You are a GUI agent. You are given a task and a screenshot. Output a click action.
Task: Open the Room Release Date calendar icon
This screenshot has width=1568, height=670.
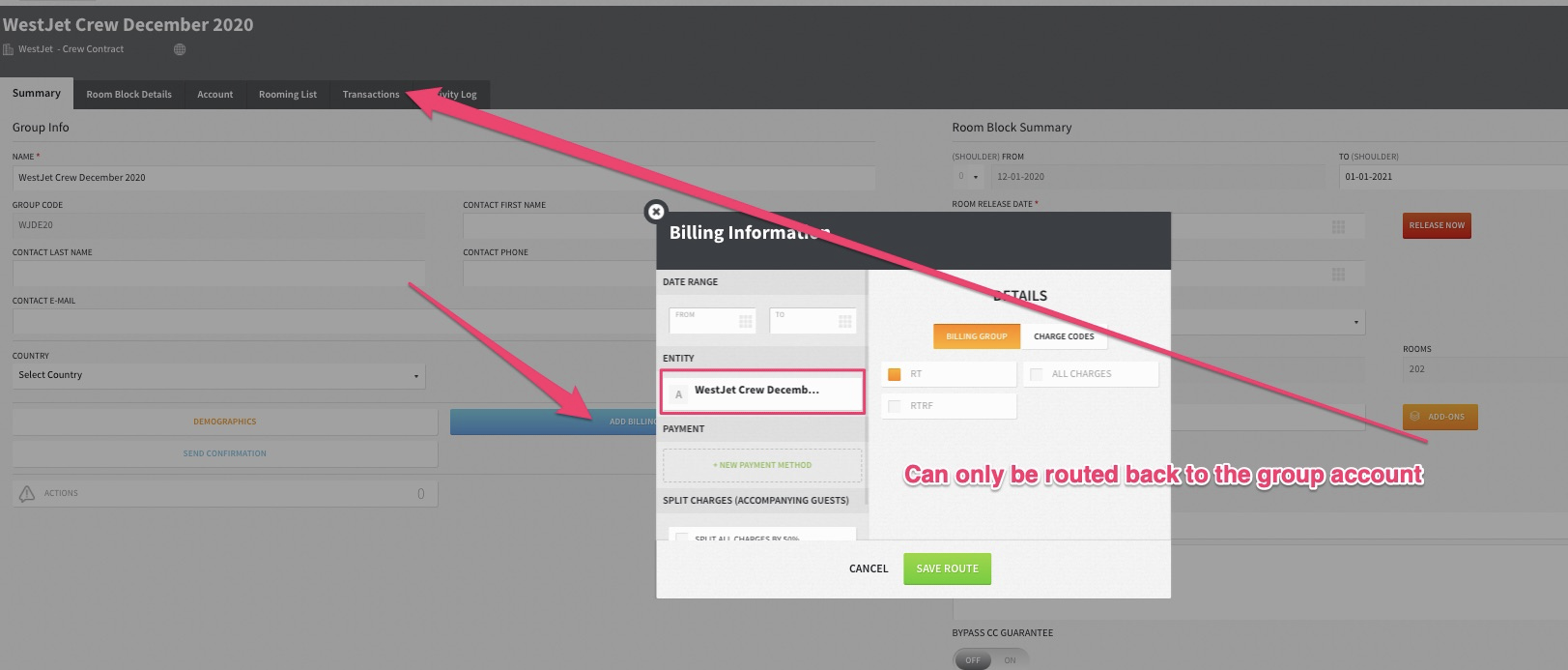click(1338, 226)
